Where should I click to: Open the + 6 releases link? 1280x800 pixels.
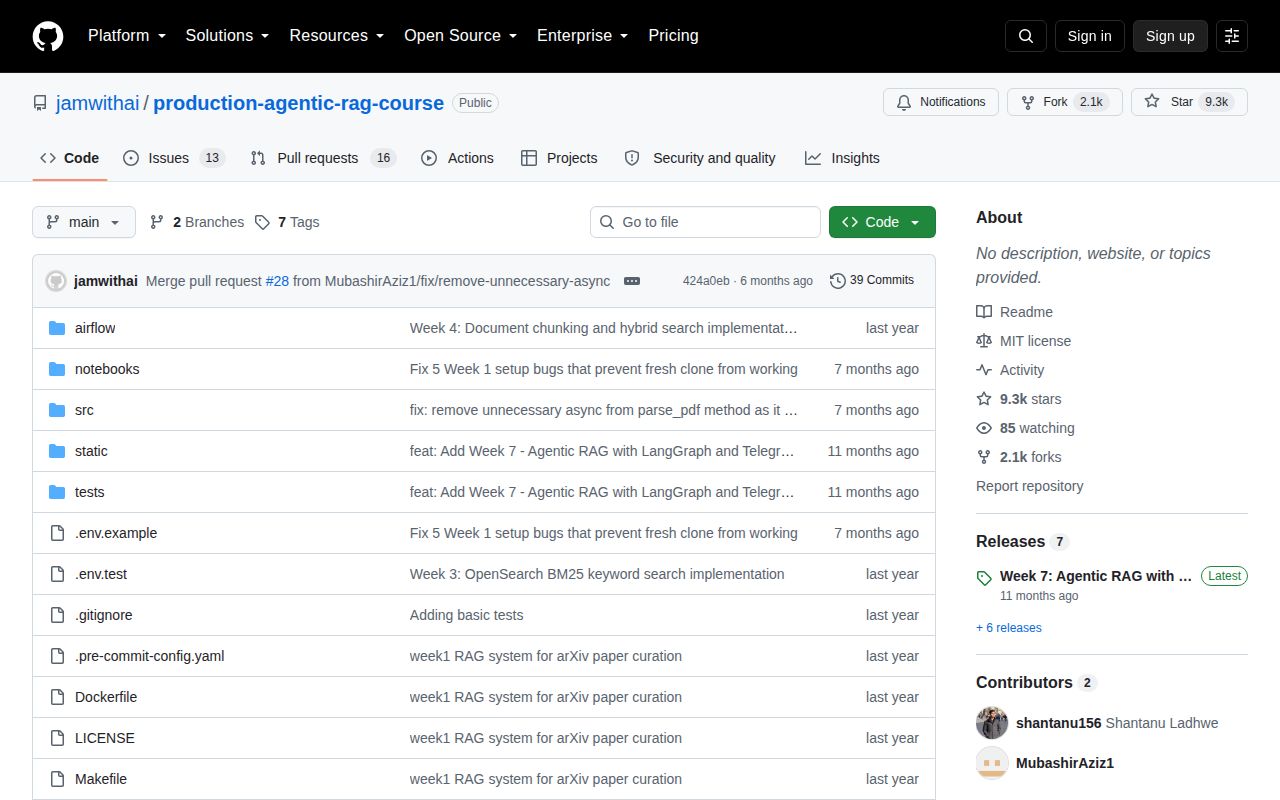(1009, 628)
